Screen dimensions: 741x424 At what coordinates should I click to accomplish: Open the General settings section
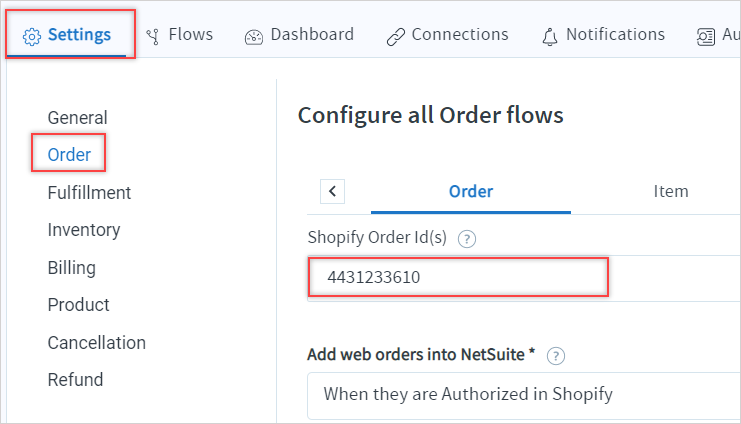coord(78,118)
